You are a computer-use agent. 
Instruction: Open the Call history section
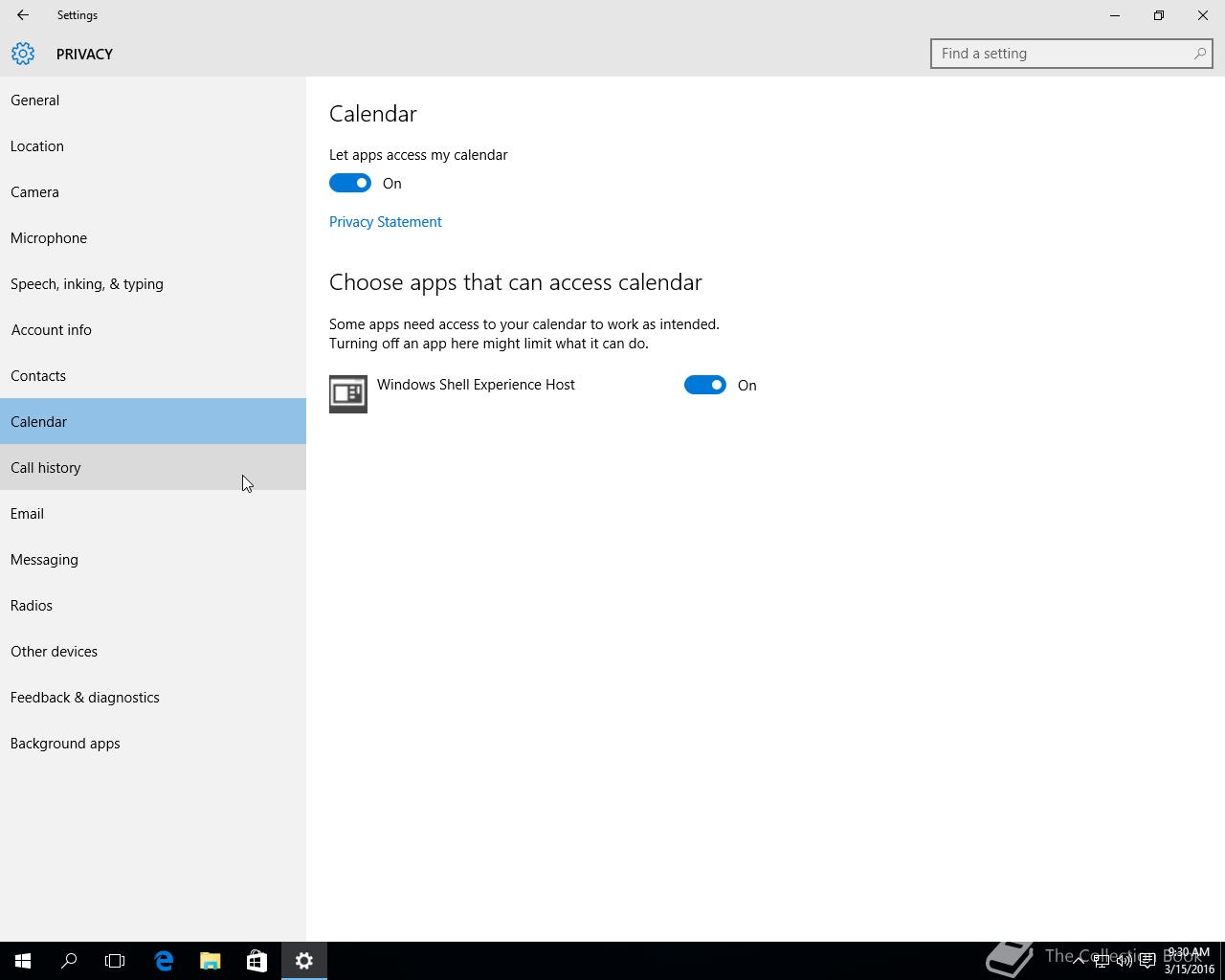pos(153,467)
